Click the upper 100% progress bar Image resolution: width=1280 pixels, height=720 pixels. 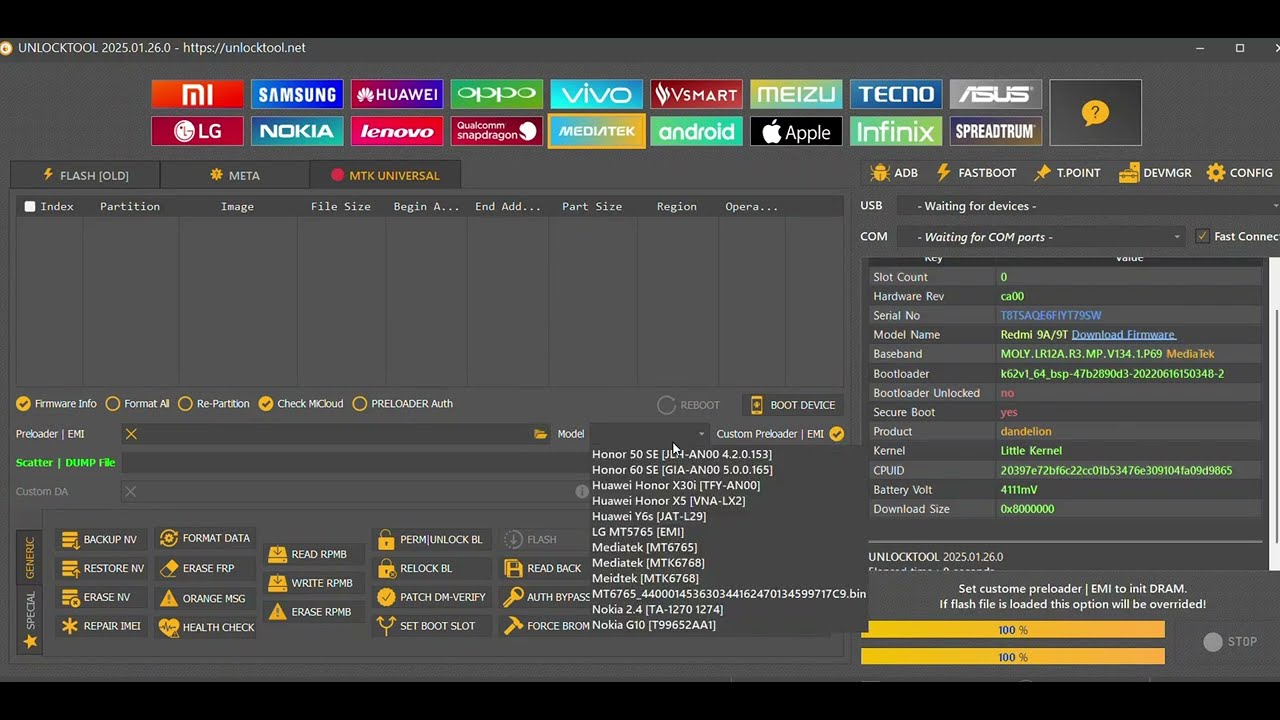point(1013,630)
